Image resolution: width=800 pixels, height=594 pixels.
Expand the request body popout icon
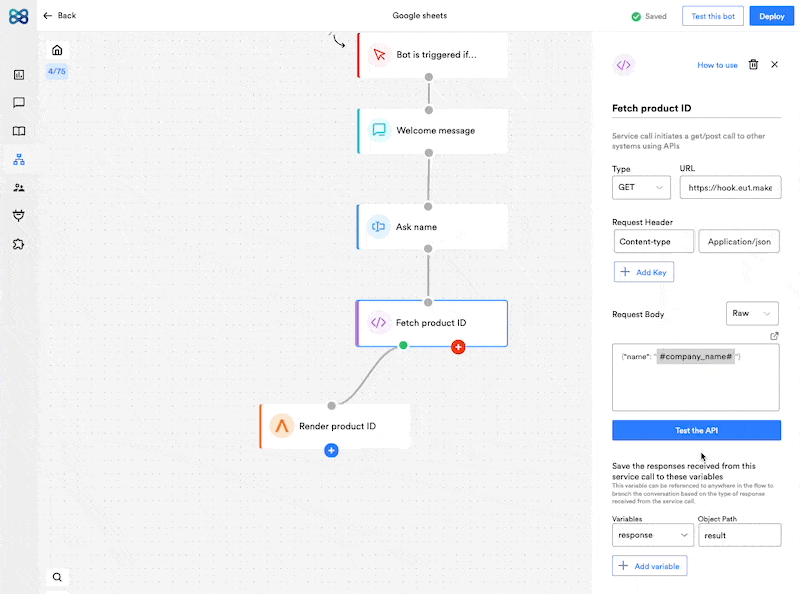[x=774, y=336]
